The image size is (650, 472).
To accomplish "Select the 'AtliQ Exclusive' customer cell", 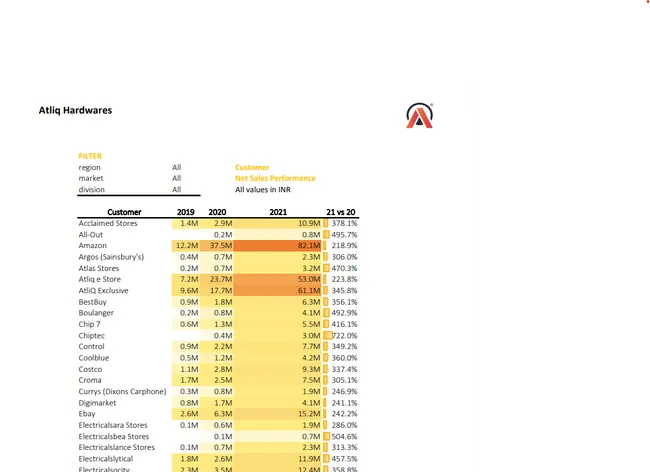I will point(103,290).
